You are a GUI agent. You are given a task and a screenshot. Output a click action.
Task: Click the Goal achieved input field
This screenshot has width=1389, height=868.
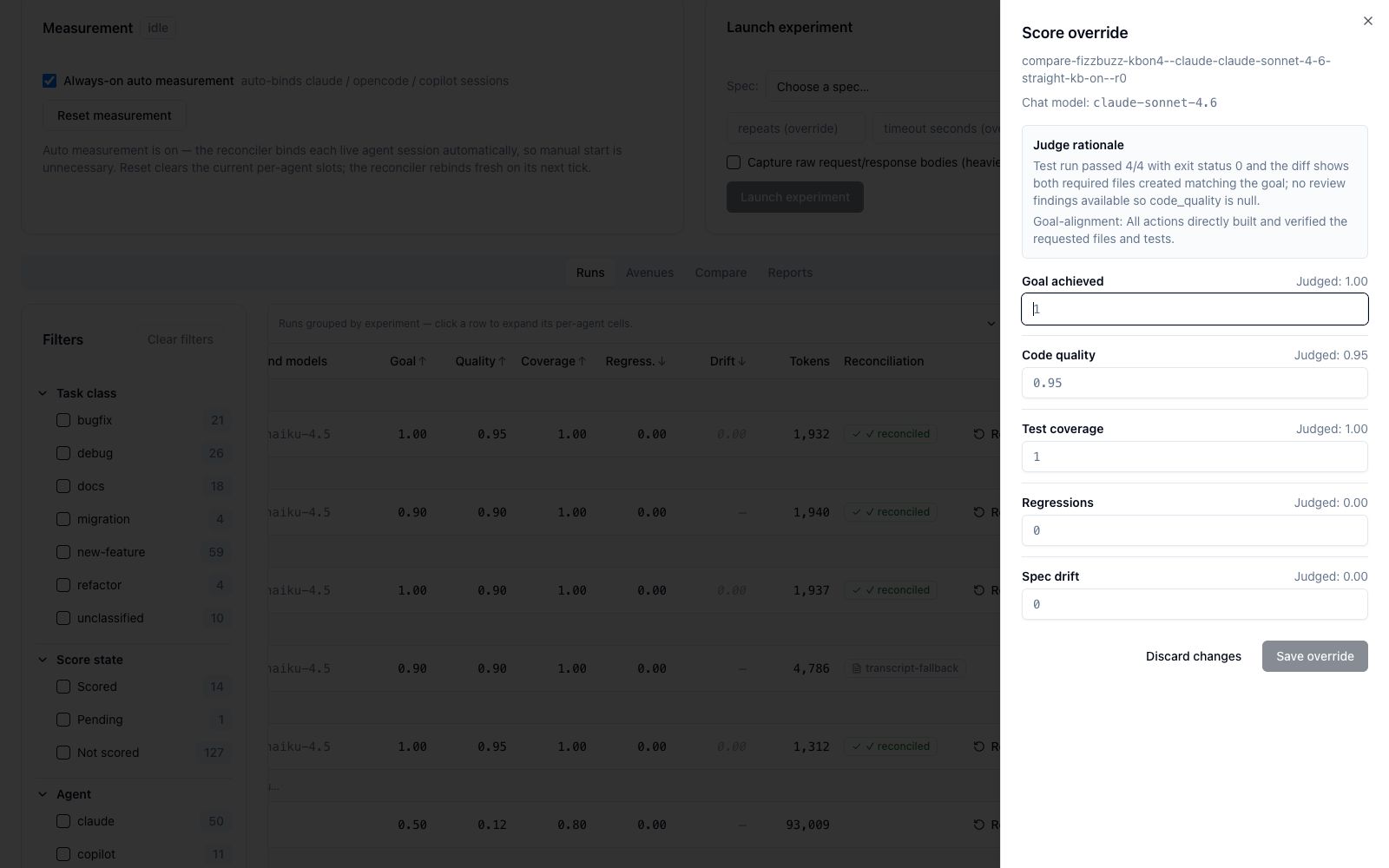[x=1195, y=309]
